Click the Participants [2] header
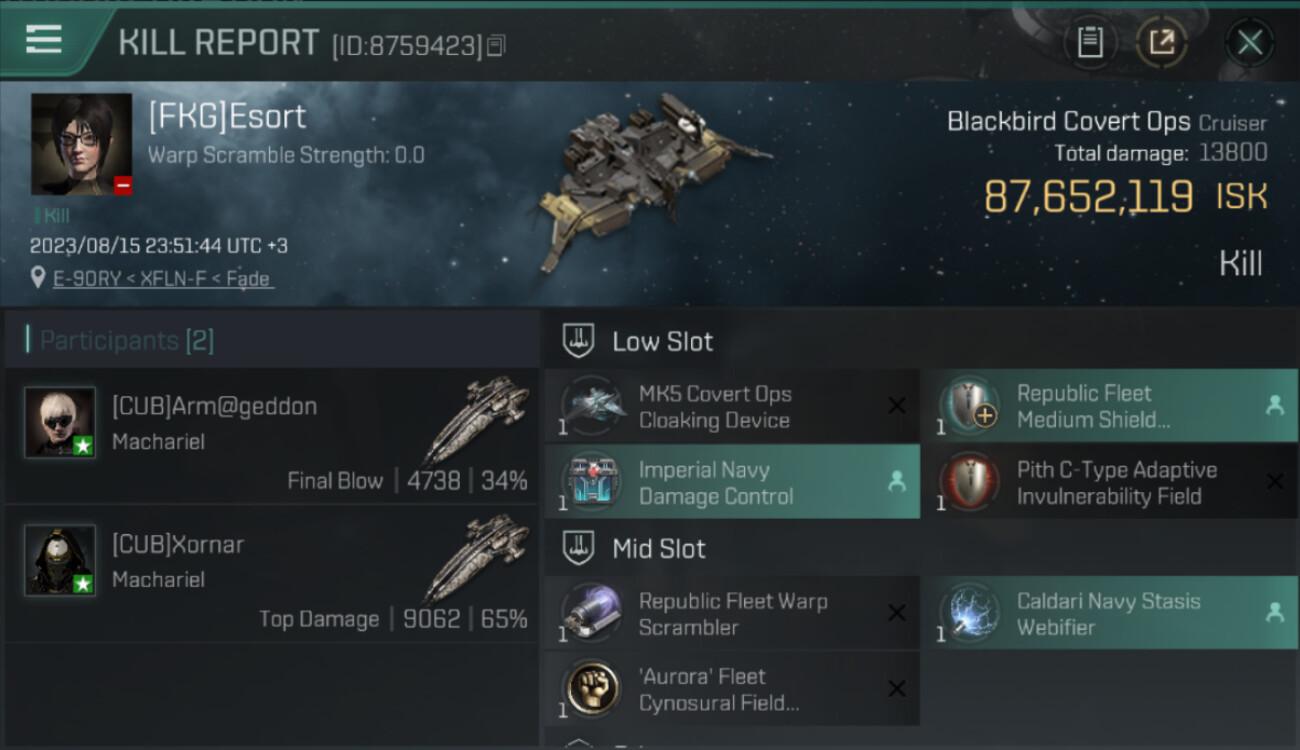 (126, 340)
